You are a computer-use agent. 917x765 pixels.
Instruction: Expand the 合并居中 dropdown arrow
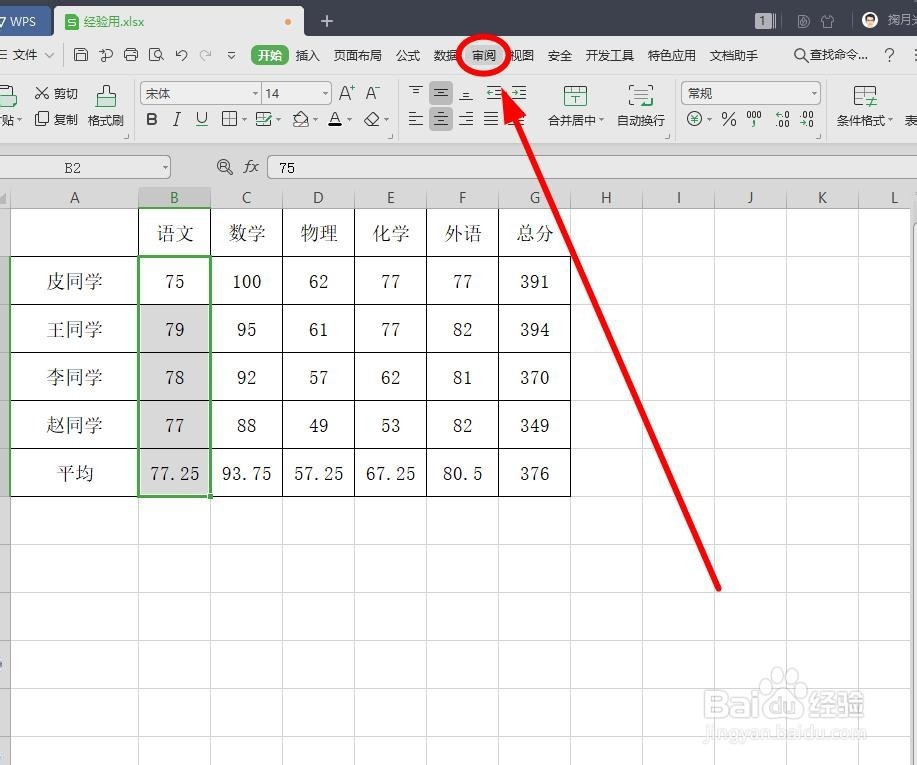601,120
